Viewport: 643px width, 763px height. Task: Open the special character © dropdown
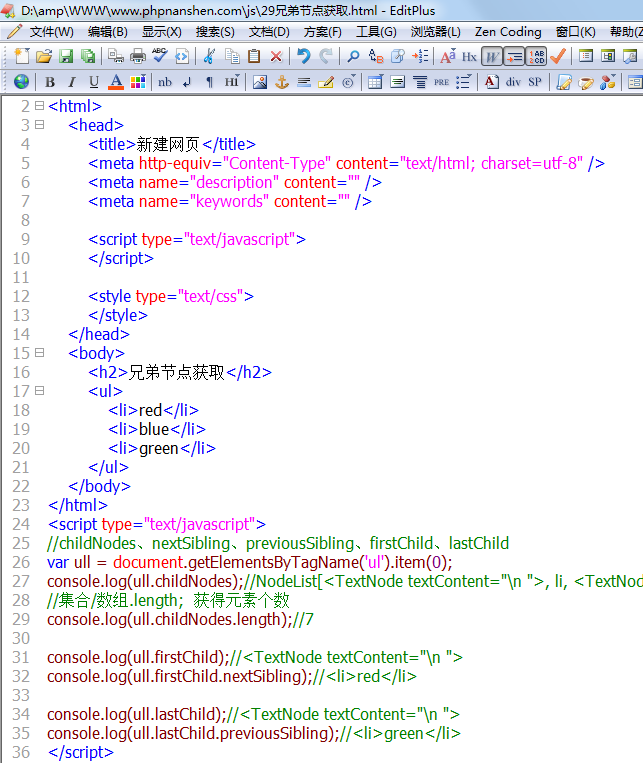(348, 82)
